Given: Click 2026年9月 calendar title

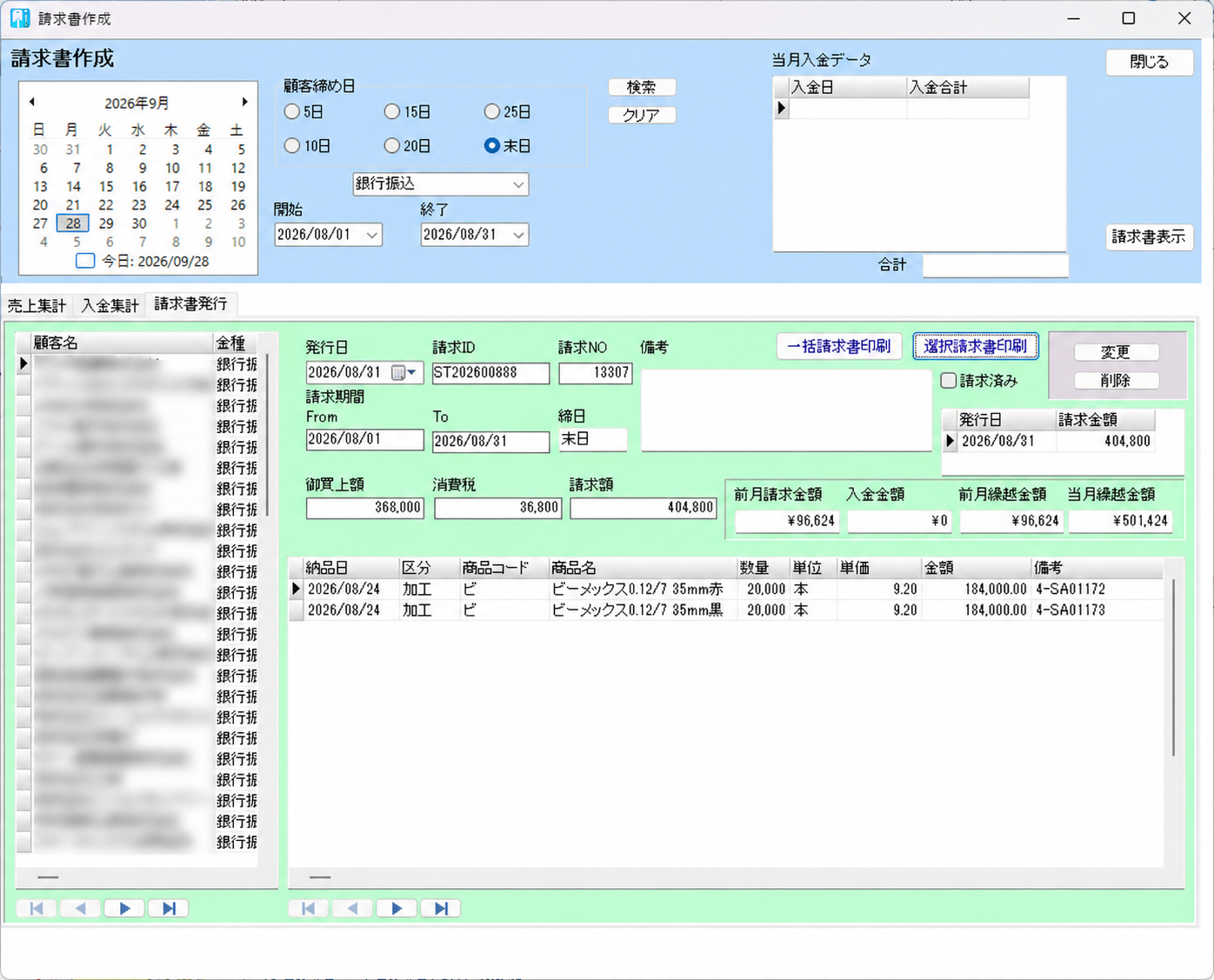Looking at the screenshot, I should 137,103.
